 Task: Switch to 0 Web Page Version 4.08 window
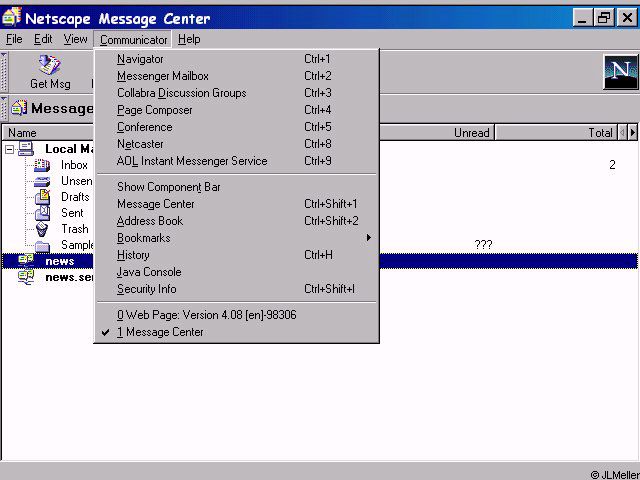236,315
